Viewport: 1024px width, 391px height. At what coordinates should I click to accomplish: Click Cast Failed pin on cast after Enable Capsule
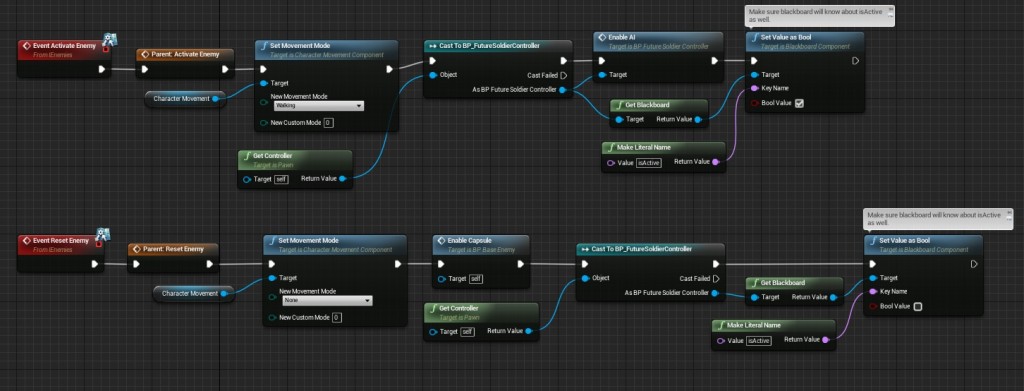(716, 279)
